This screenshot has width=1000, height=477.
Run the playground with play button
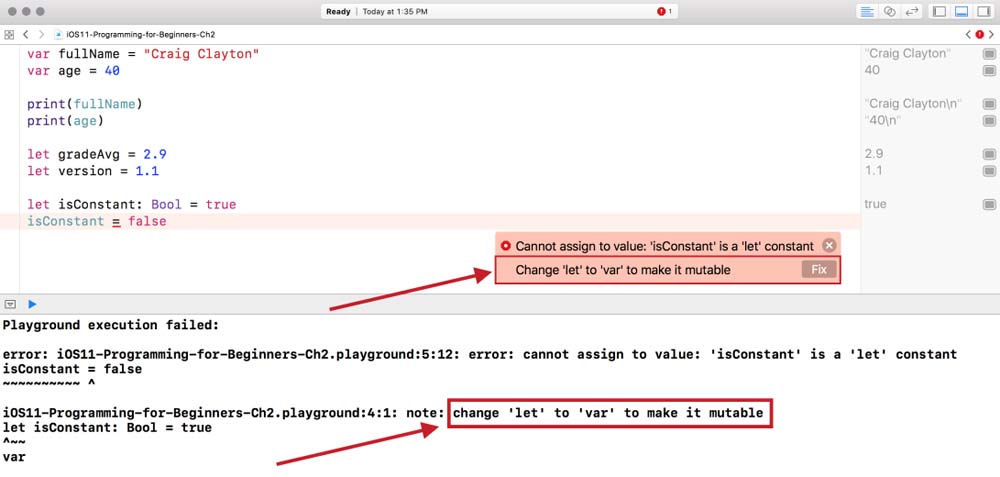[33, 304]
